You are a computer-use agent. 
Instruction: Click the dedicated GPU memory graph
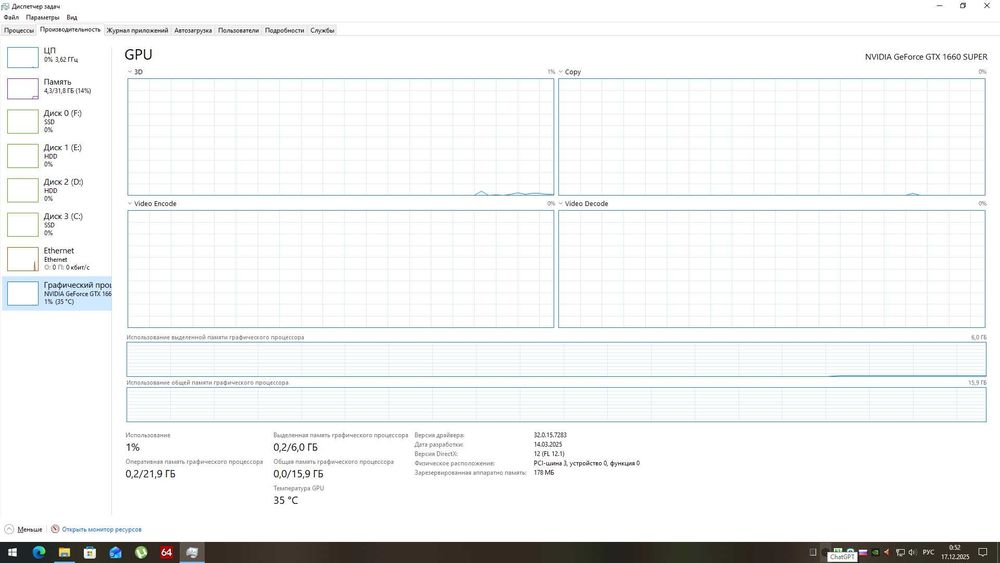556,360
